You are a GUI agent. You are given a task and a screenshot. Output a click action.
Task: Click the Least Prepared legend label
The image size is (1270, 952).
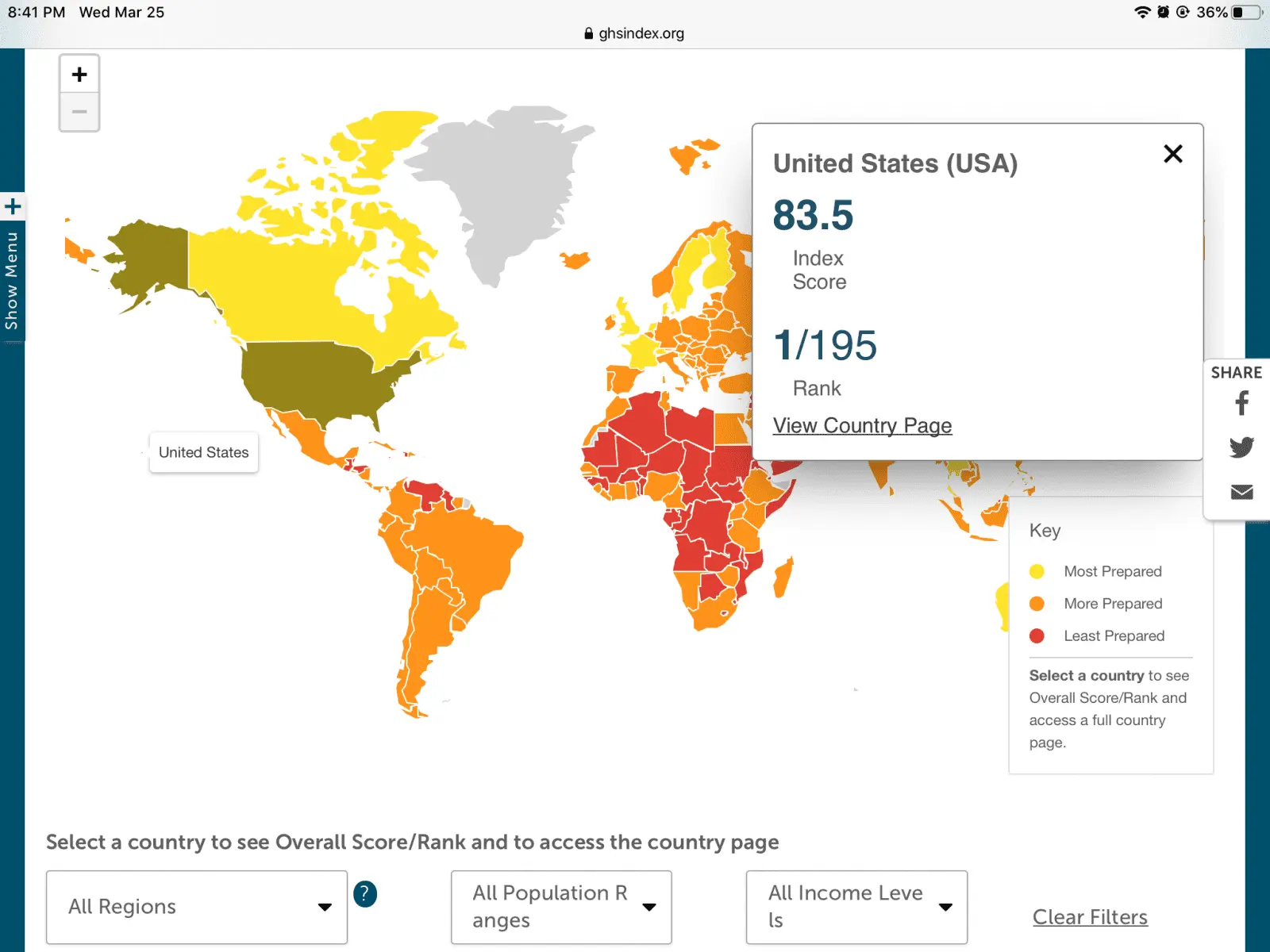tap(1114, 636)
